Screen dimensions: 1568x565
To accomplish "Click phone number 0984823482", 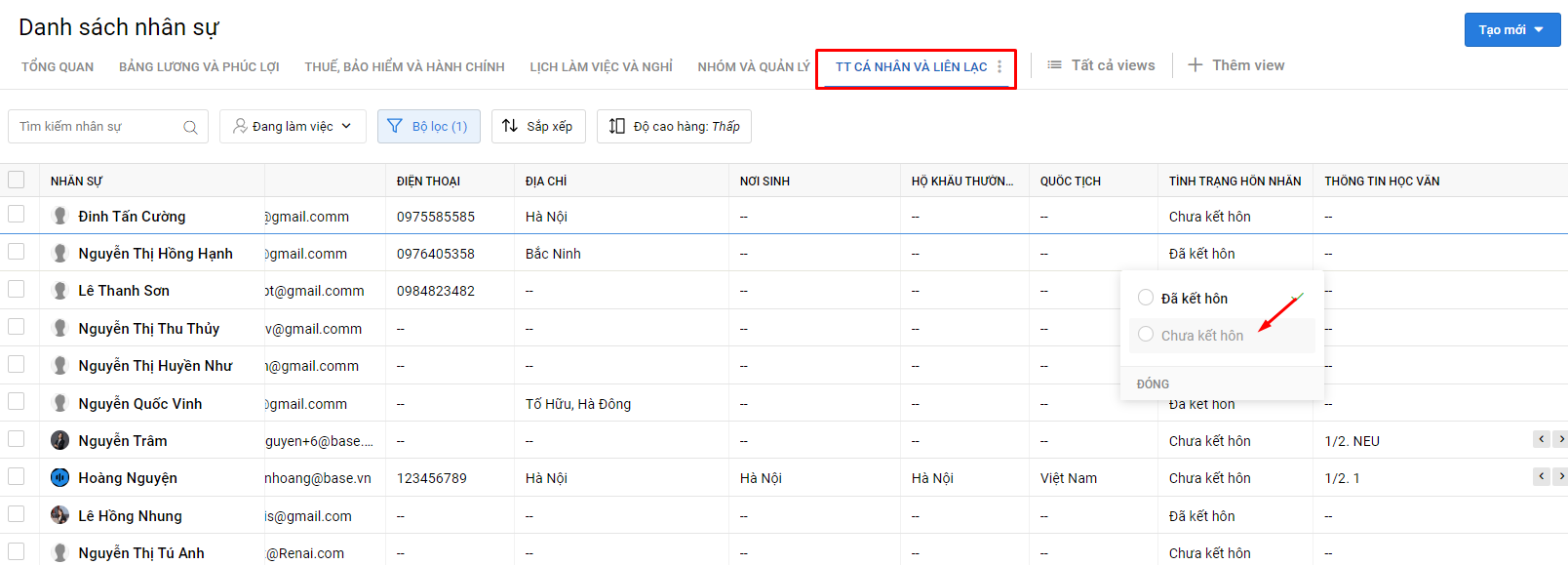I will (436, 291).
